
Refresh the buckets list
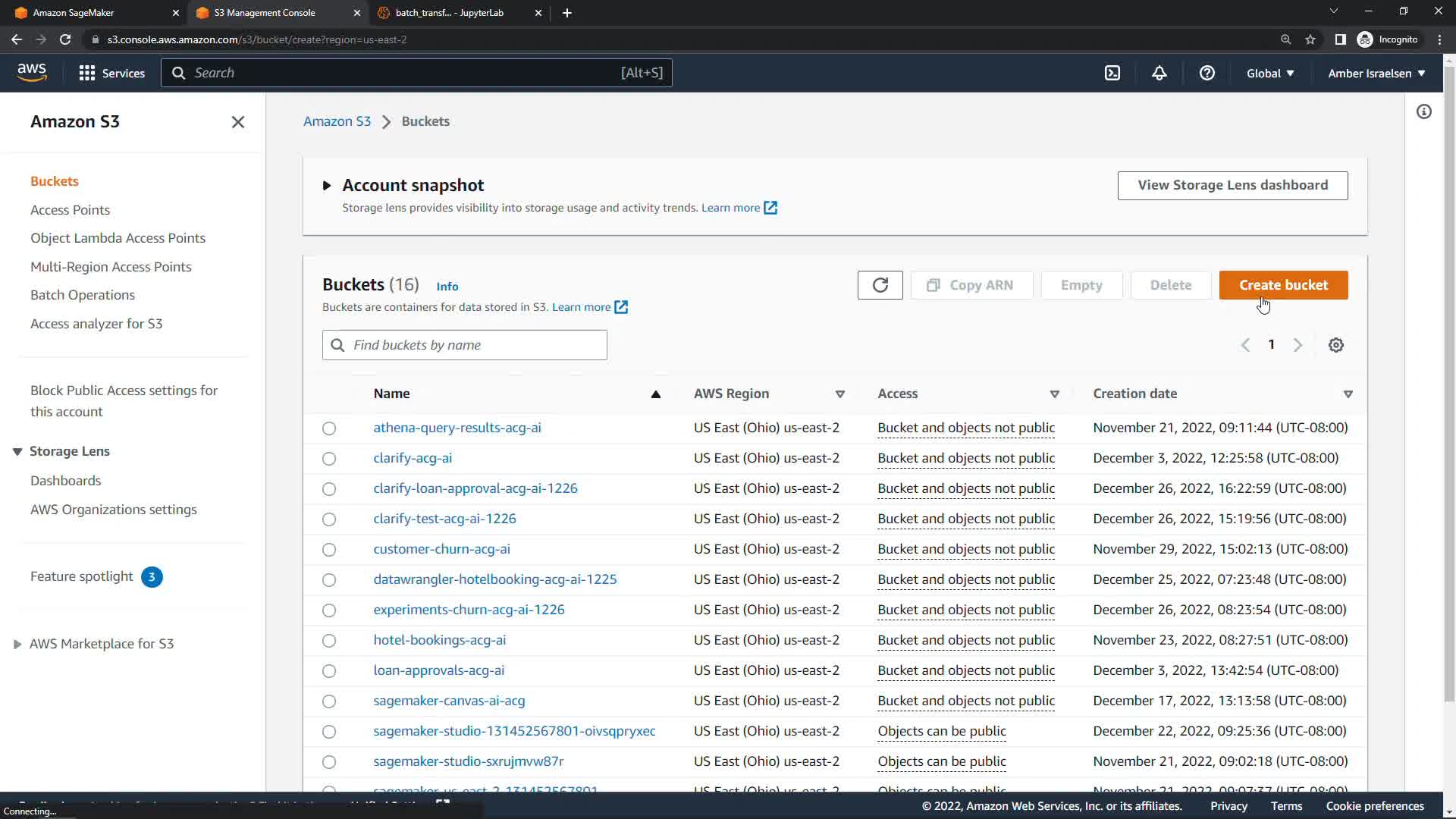[880, 285]
